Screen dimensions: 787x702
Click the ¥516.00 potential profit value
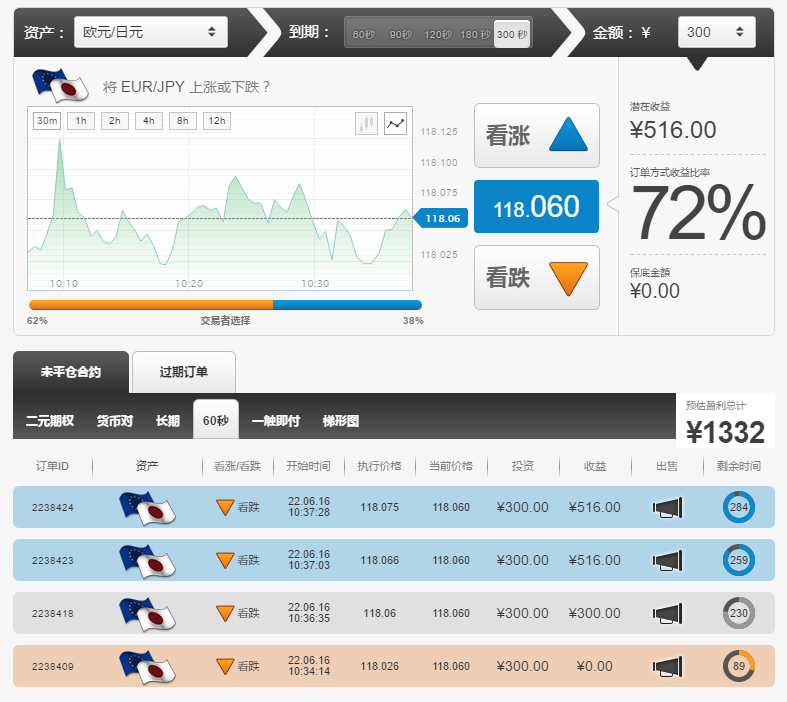click(673, 130)
